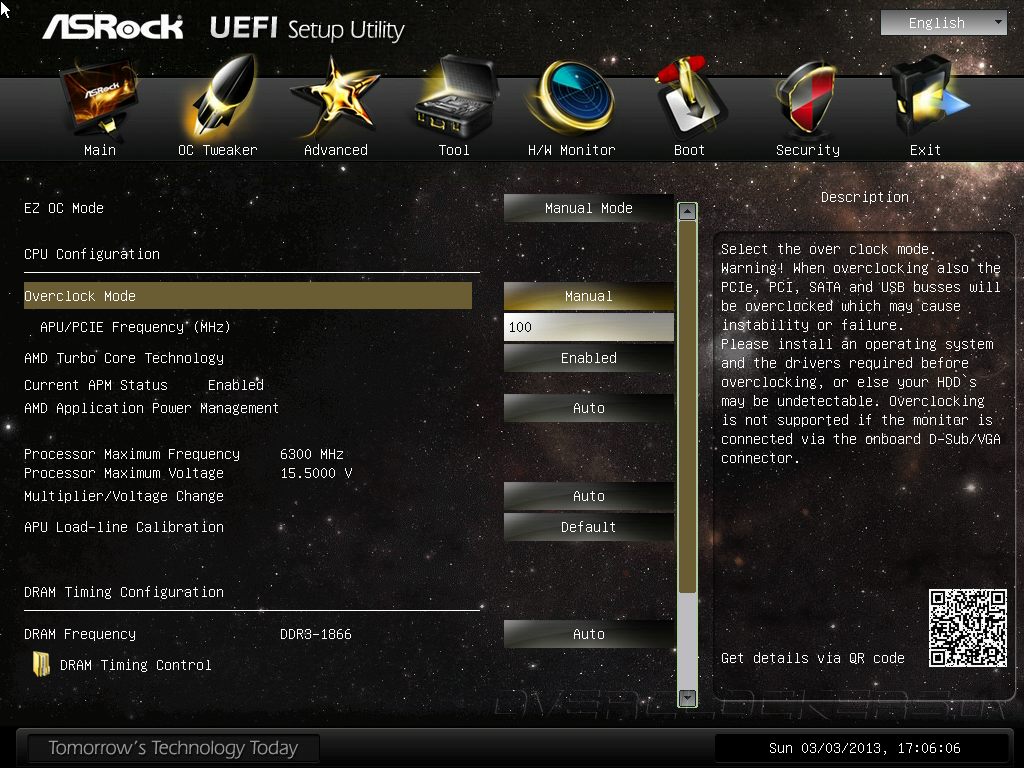The image size is (1024, 768).
Task: Open the H/W Monitor radar icon
Action: pyautogui.click(x=572, y=97)
